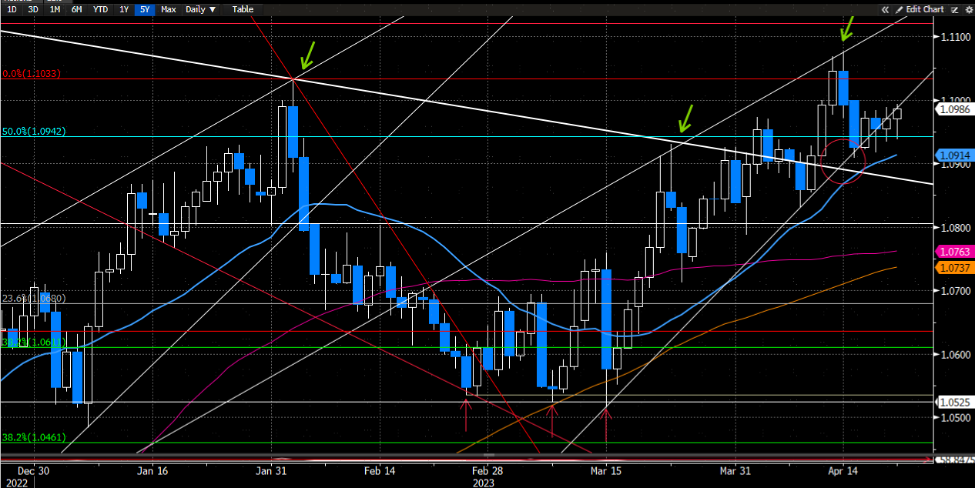Click the Feb 14 date axis label

pos(380,470)
